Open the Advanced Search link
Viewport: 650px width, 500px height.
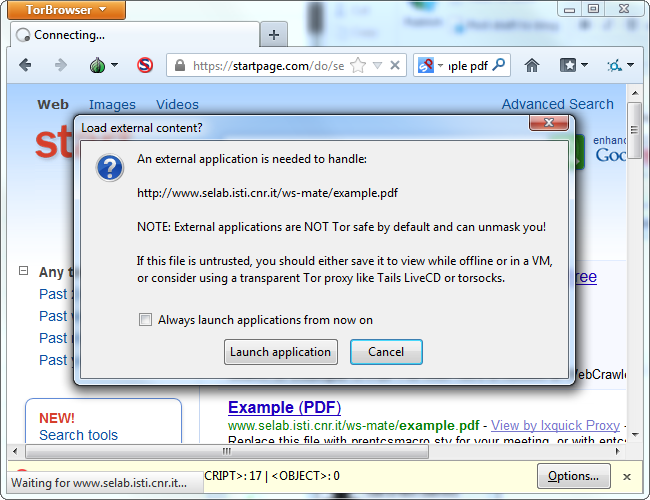pos(558,104)
